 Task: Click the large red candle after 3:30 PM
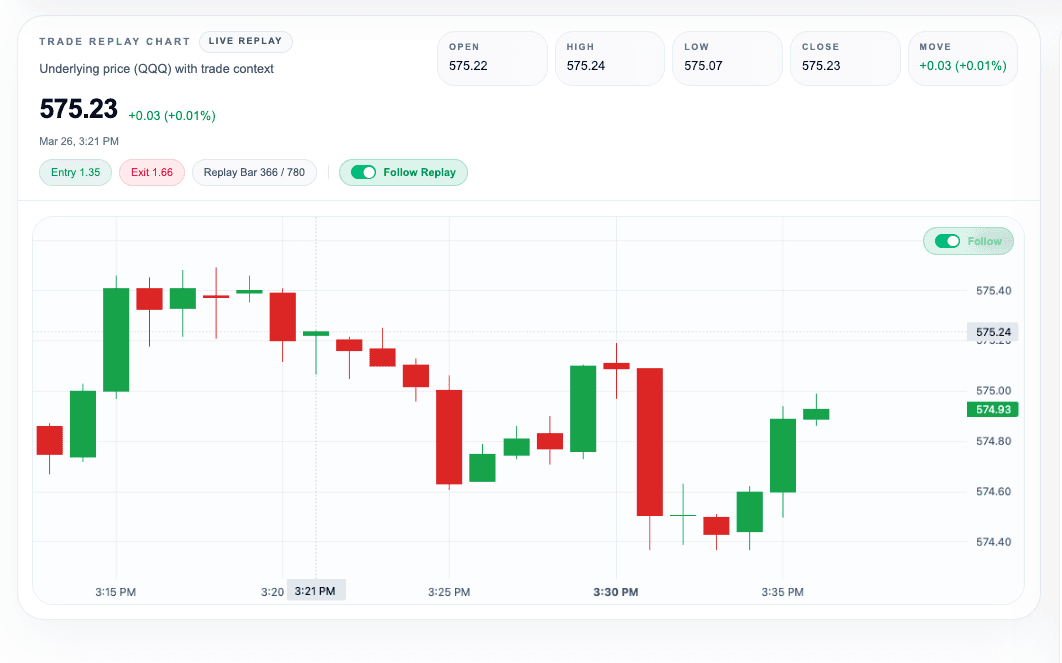pos(650,442)
